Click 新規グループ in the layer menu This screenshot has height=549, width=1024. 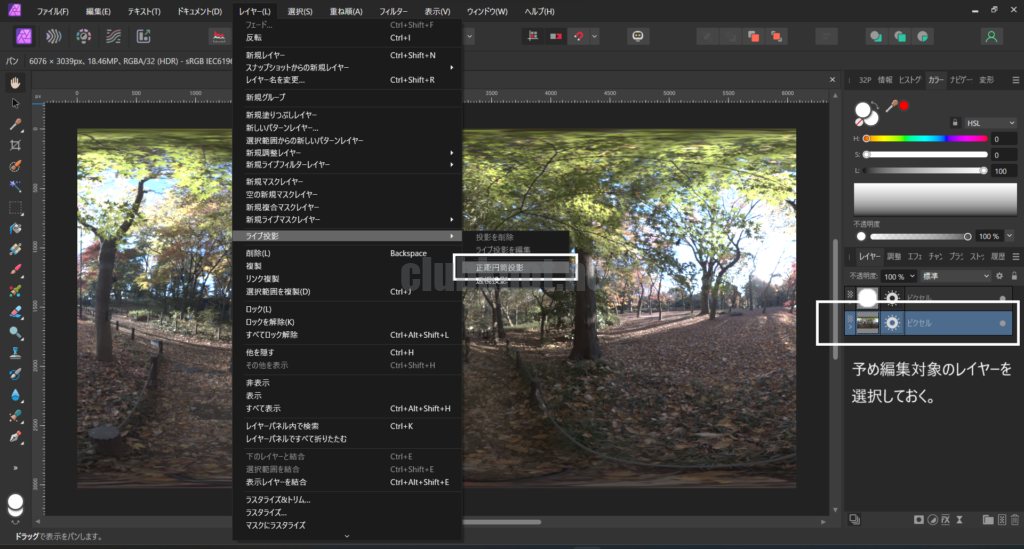[266, 97]
